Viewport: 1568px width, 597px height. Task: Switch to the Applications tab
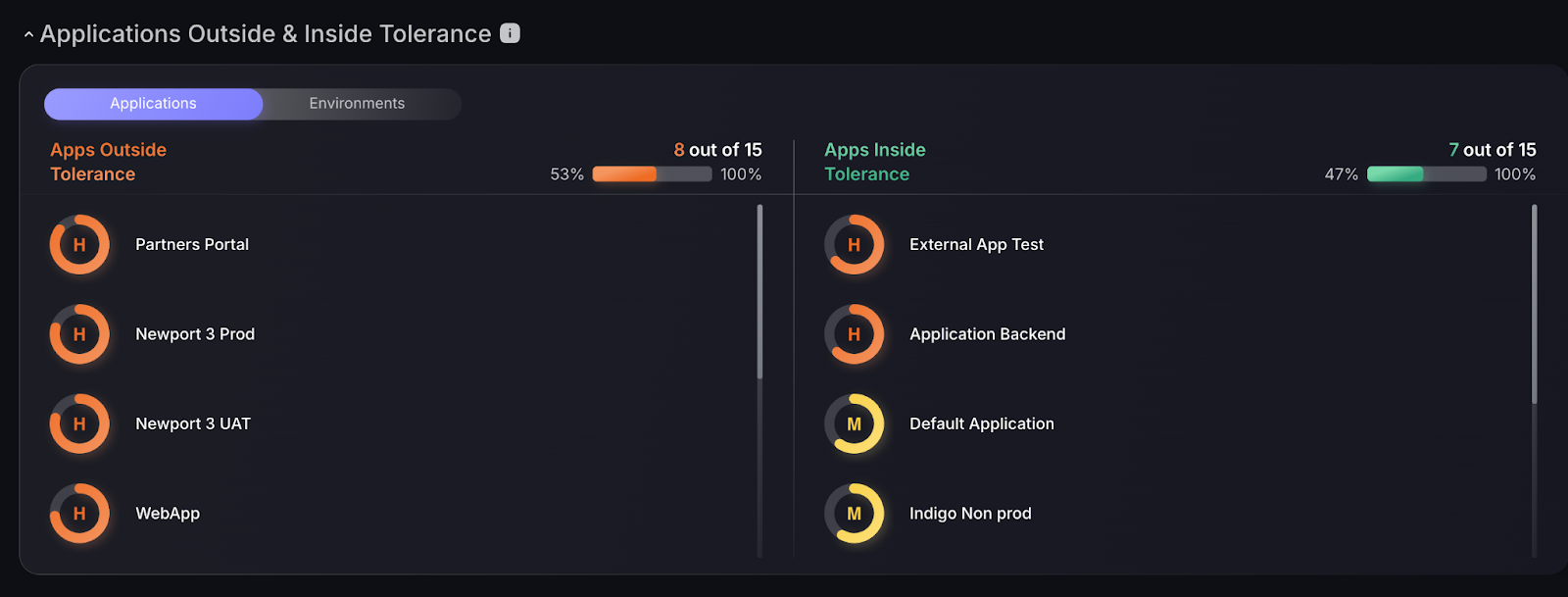(153, 104)
